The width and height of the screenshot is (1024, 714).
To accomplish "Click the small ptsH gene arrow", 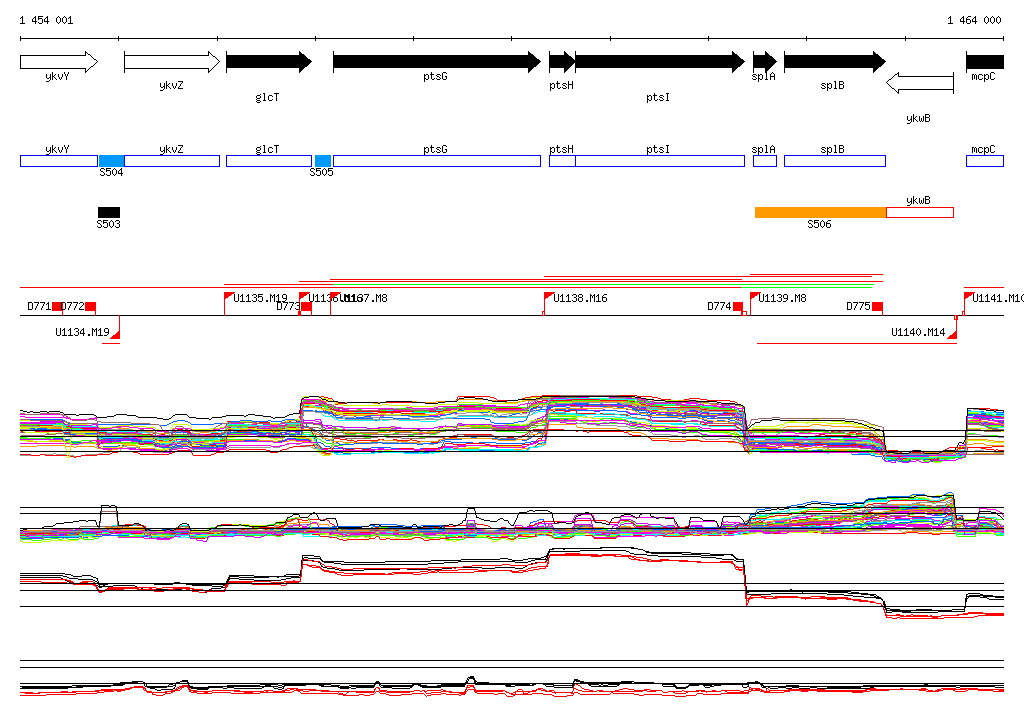I will pyautogui.click(x=562, y=62).
